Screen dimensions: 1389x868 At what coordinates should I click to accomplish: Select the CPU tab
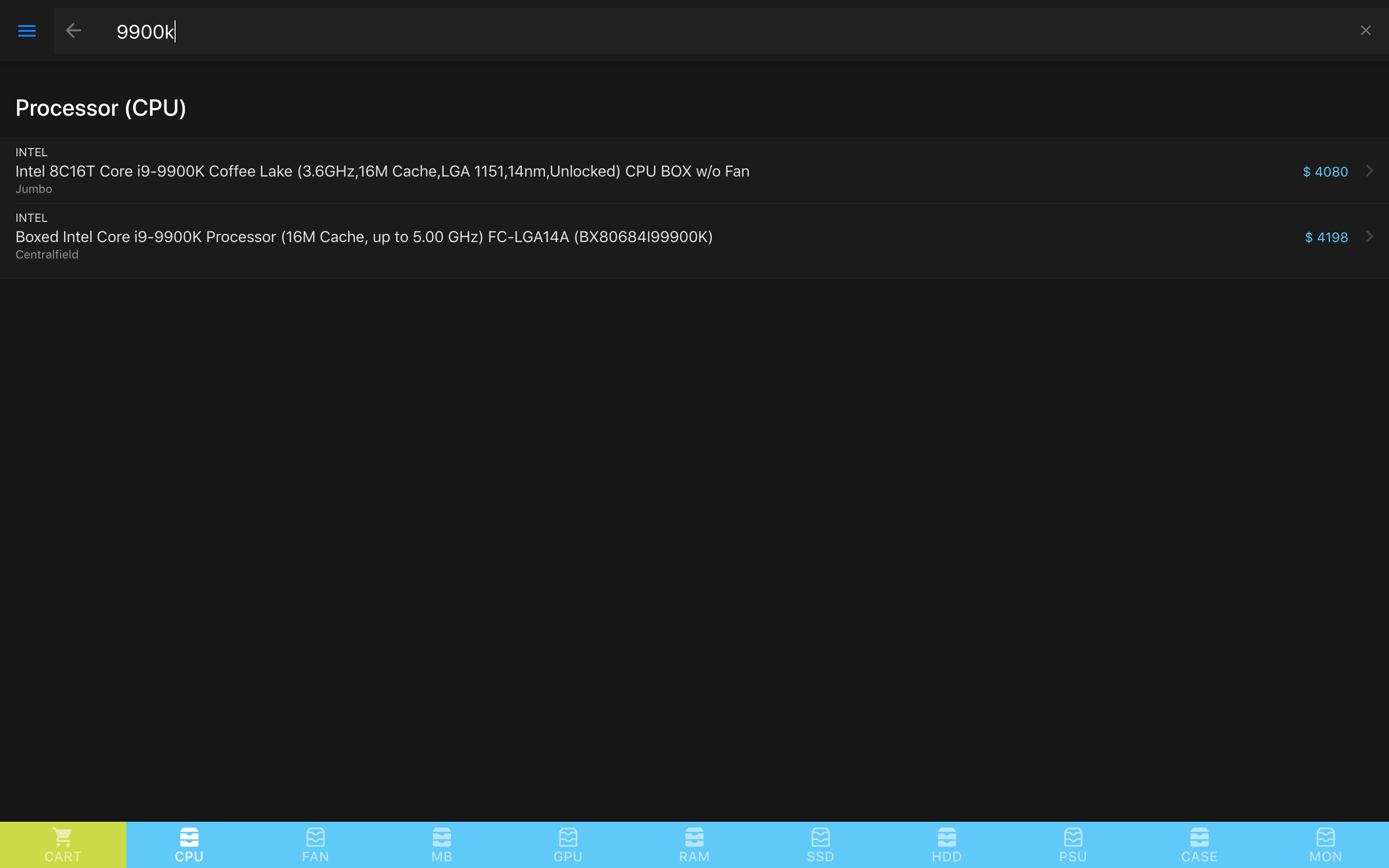(x=190, y=845)
